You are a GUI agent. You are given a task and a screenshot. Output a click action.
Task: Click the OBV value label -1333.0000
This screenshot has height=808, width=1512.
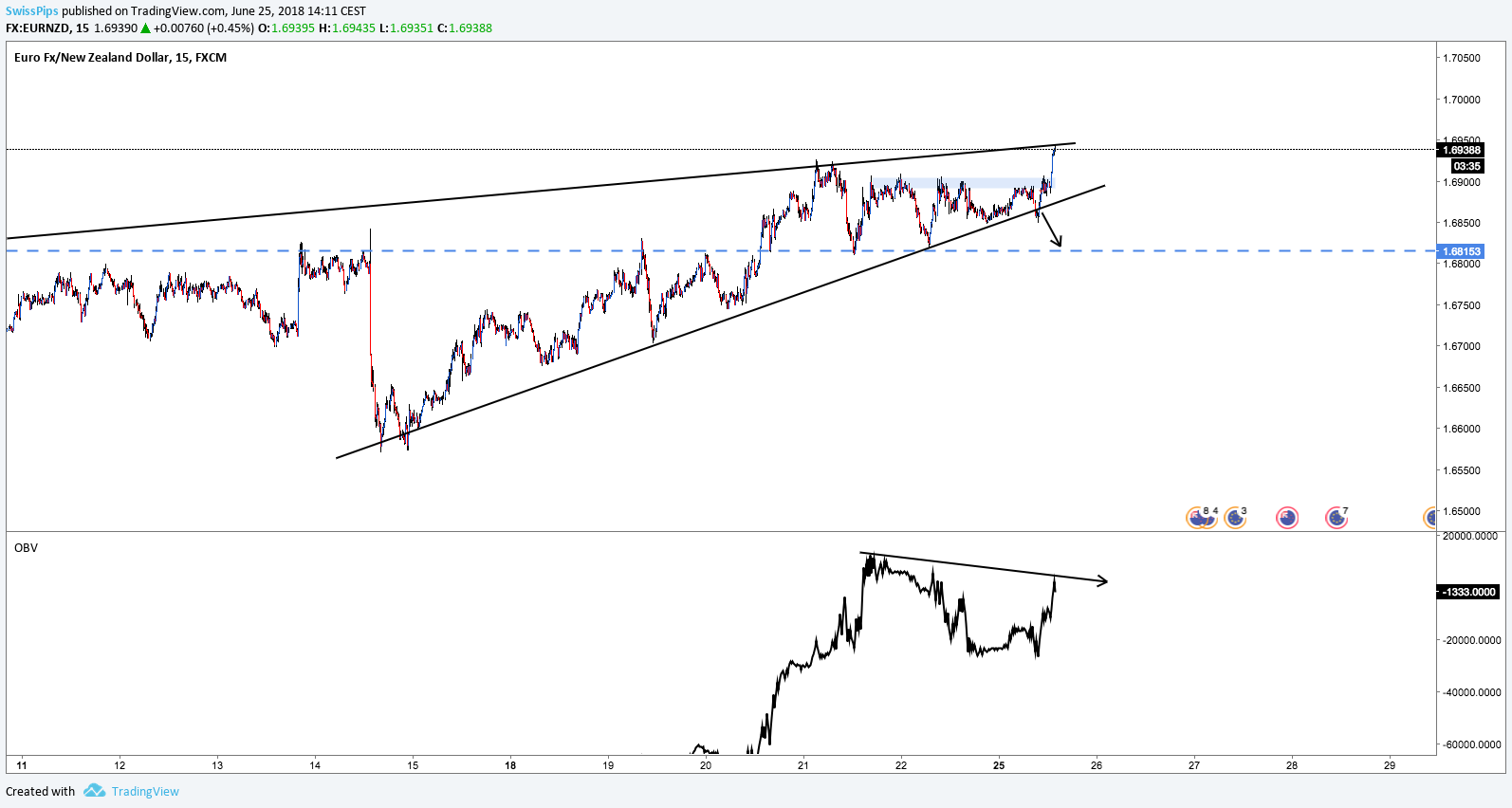[x=1468, y=592]
